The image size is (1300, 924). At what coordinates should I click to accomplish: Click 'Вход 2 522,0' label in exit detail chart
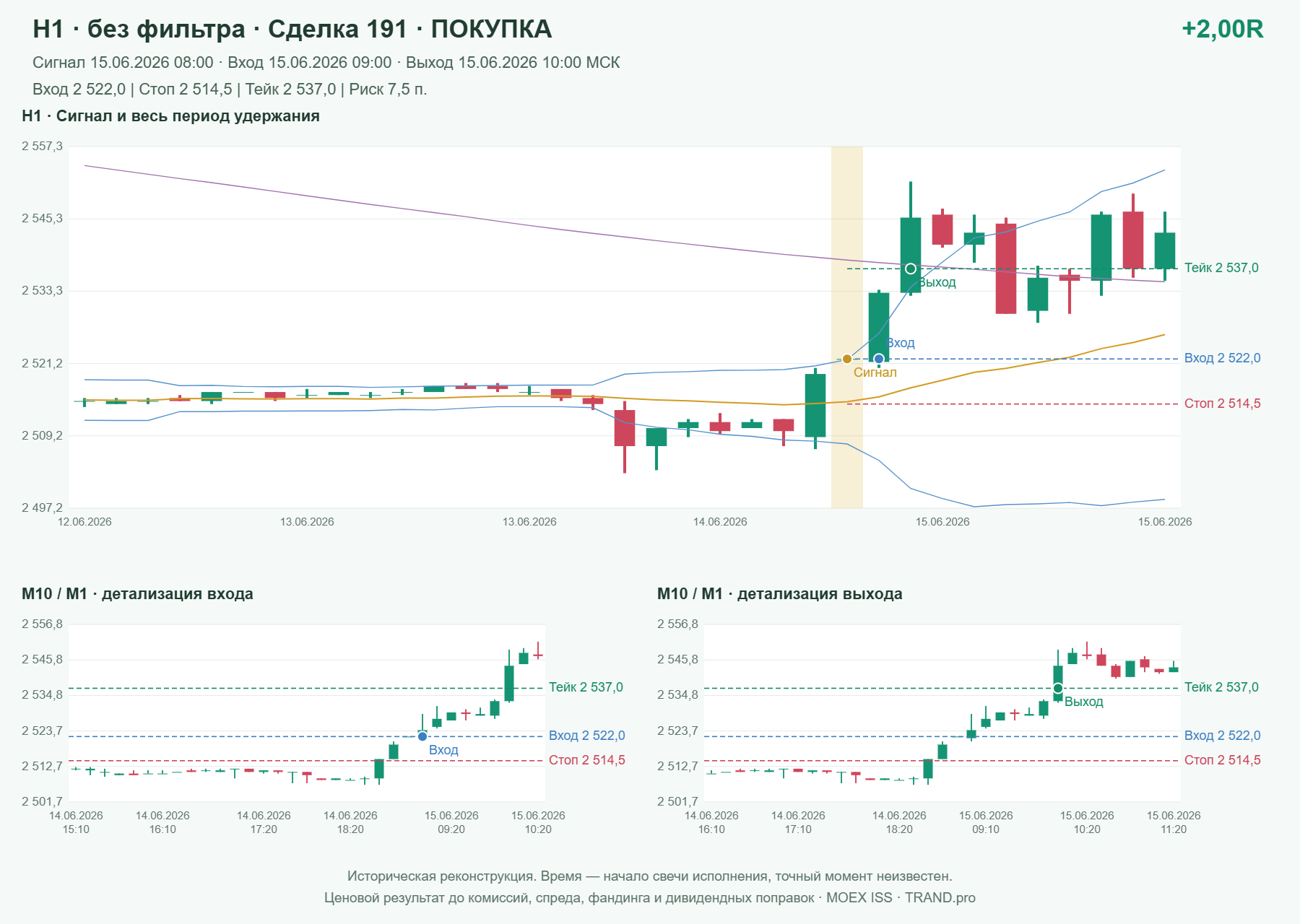coord(1222,736)
